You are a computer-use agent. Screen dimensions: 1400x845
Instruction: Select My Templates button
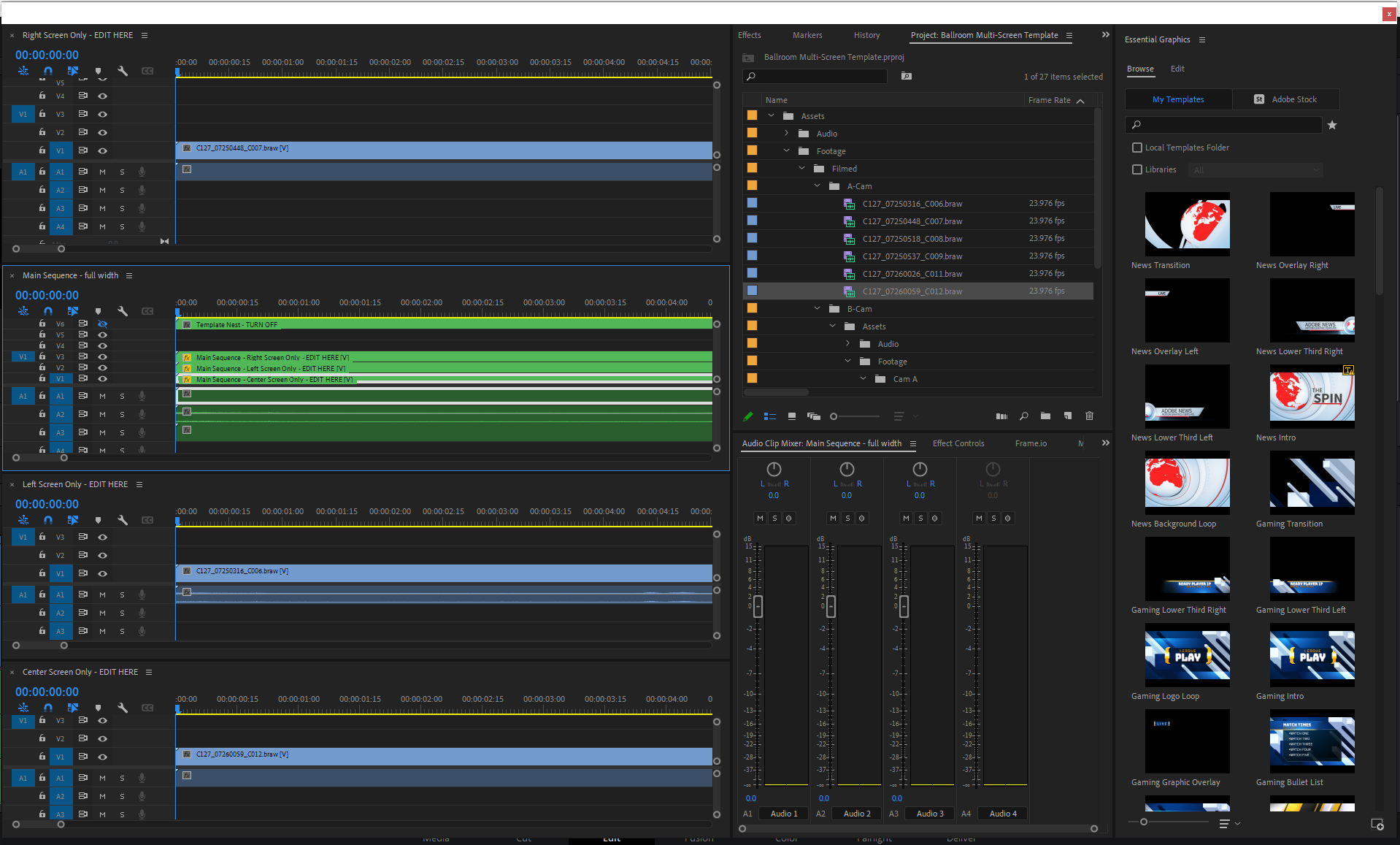(1178, 99)
